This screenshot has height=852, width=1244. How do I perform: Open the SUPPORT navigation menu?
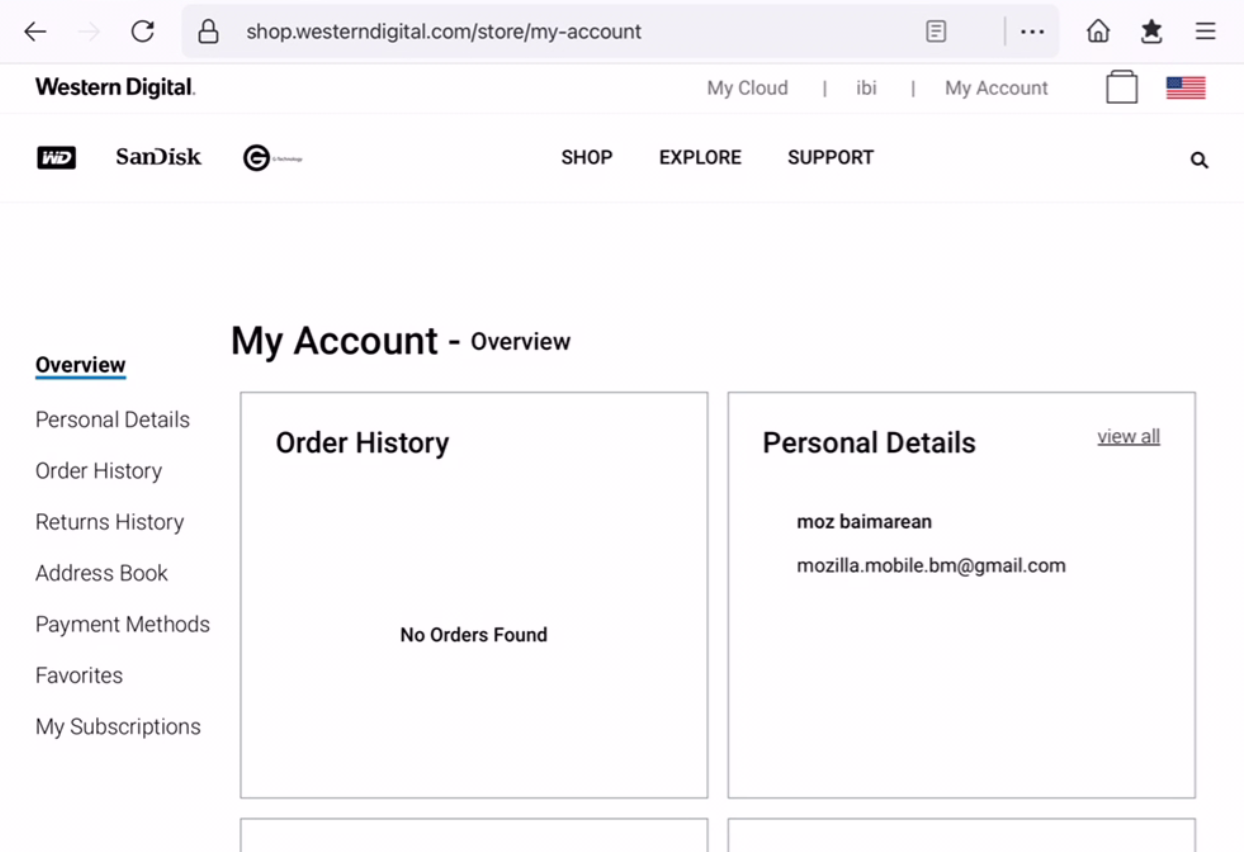[830, 157]
